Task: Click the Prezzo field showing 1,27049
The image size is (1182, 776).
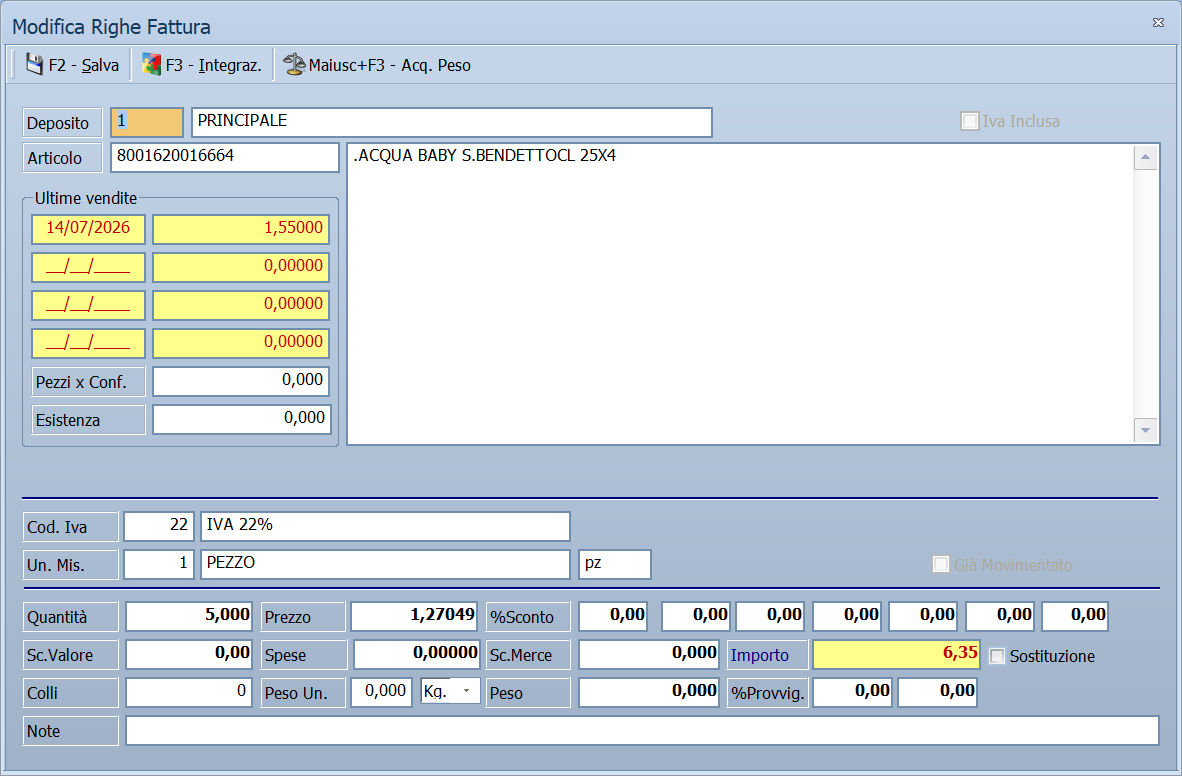Action: [414, 616]
